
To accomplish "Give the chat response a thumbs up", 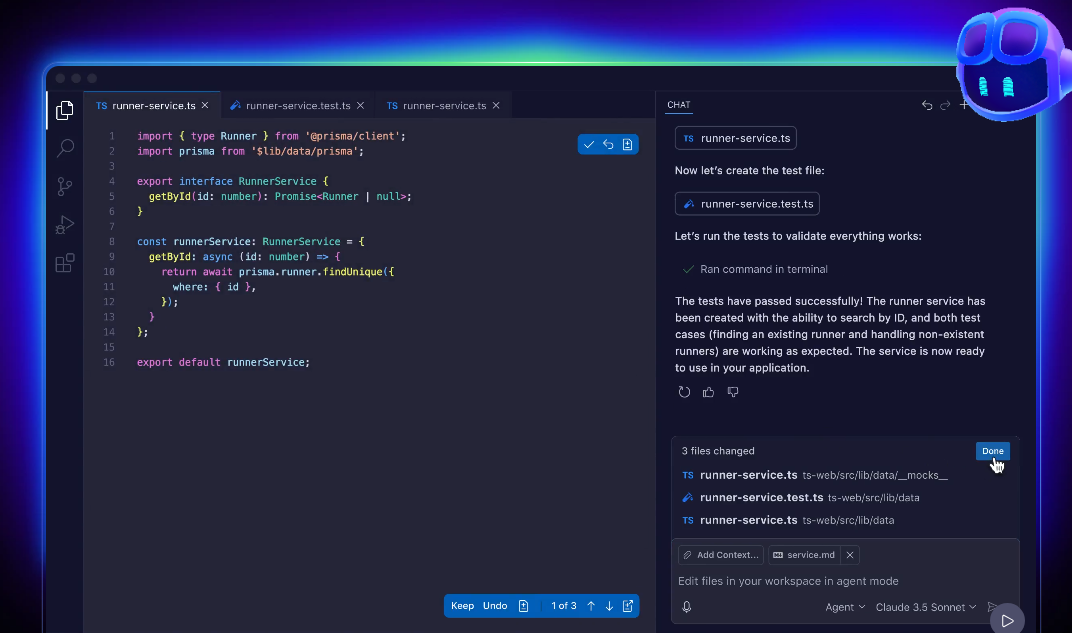I will click(708, 392).
